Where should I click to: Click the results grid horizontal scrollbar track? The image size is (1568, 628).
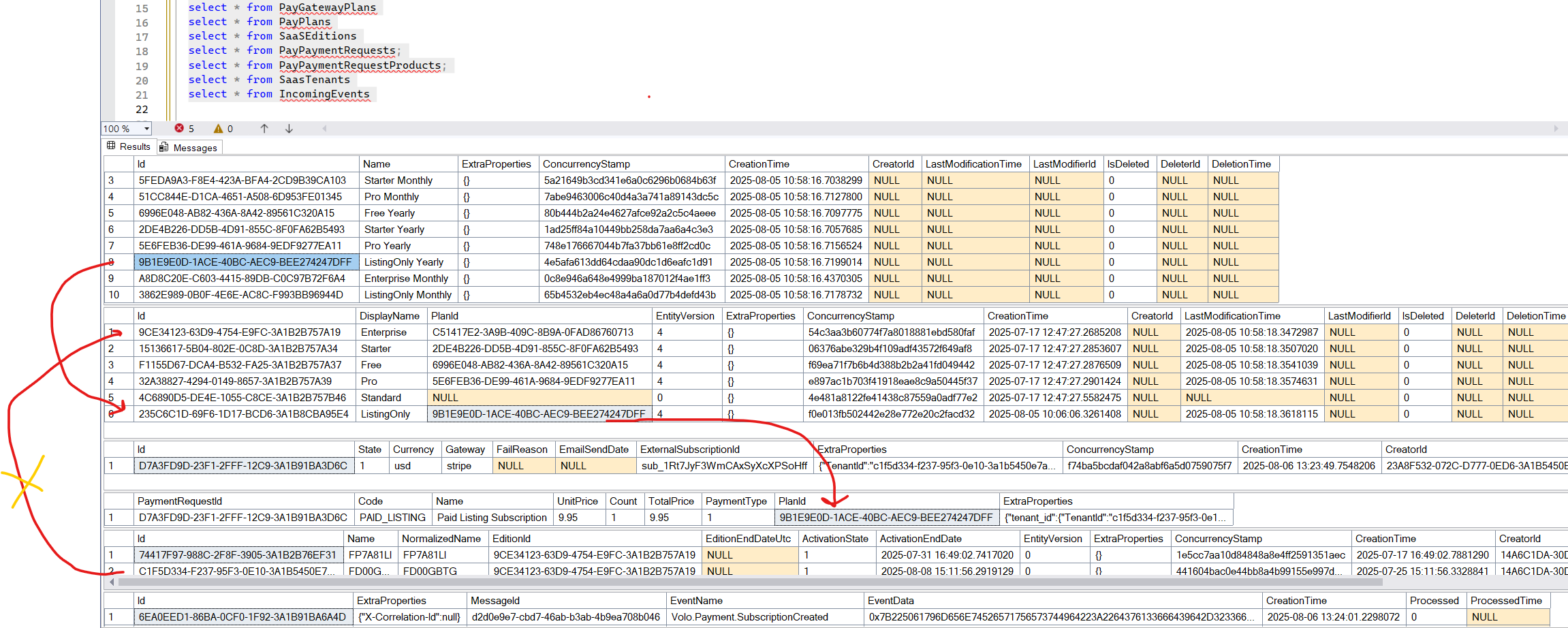coord(749,582)
